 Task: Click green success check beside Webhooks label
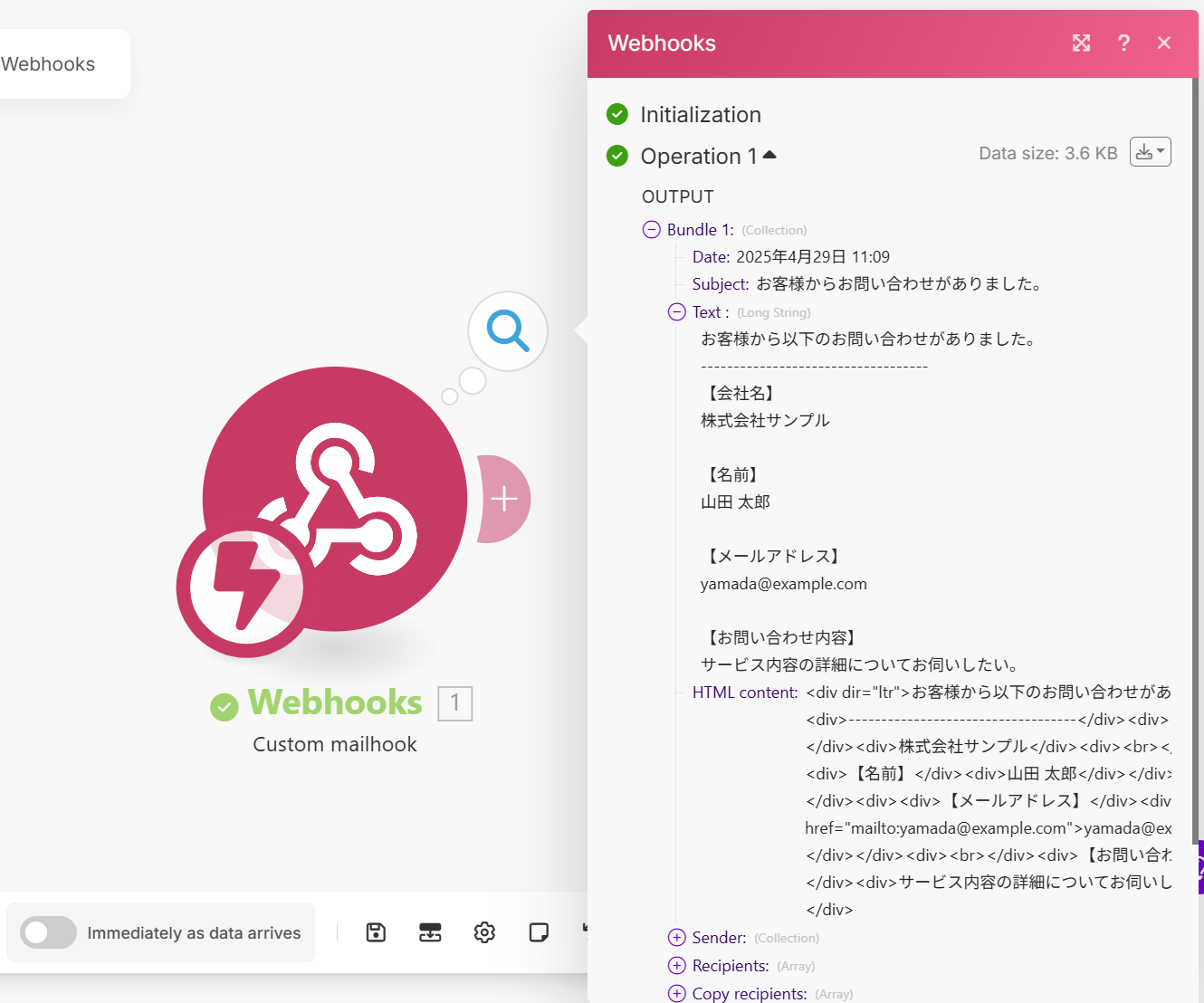click(x=225, y=707)
